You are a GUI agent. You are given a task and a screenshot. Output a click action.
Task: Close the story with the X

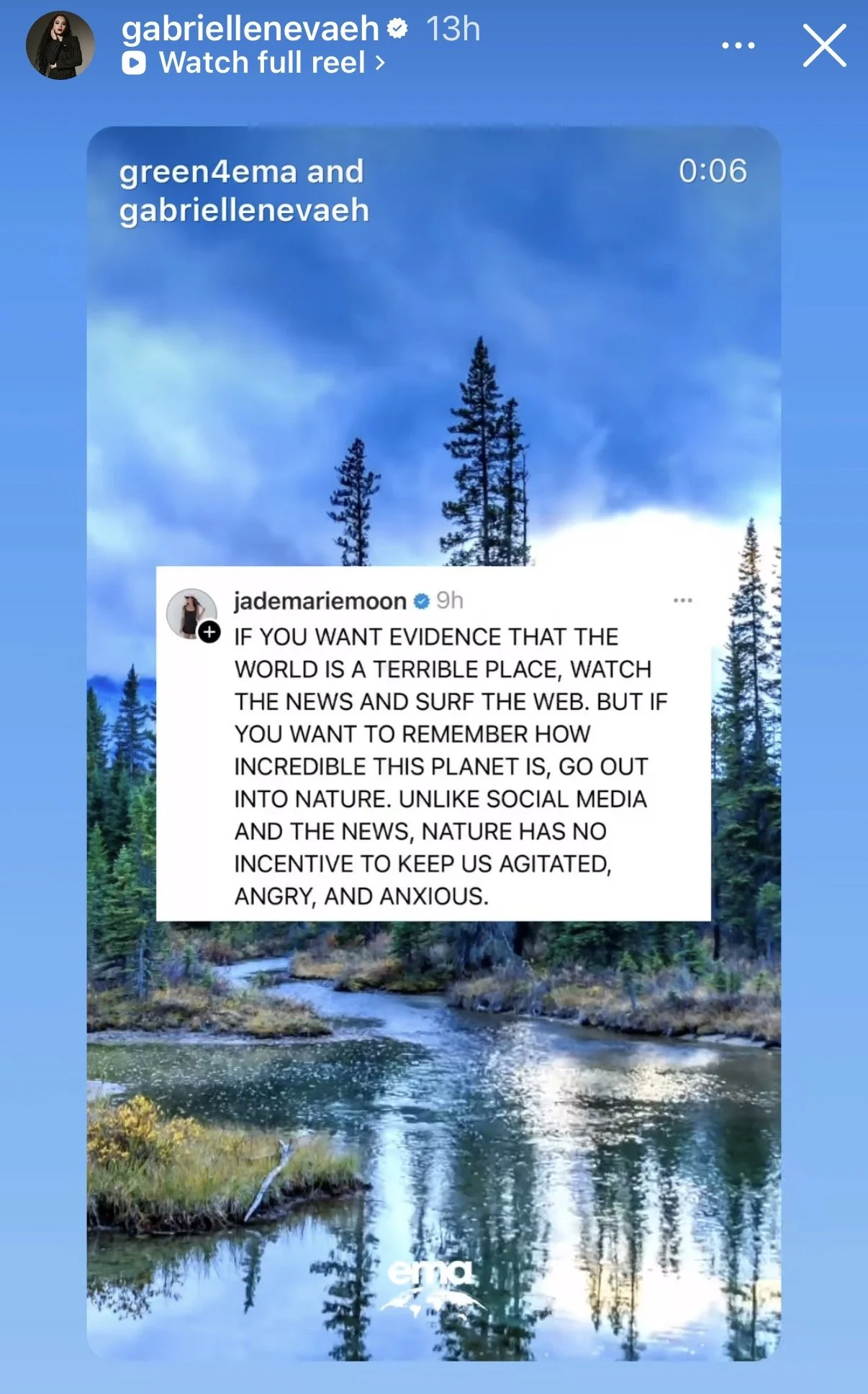coord(825,45)
